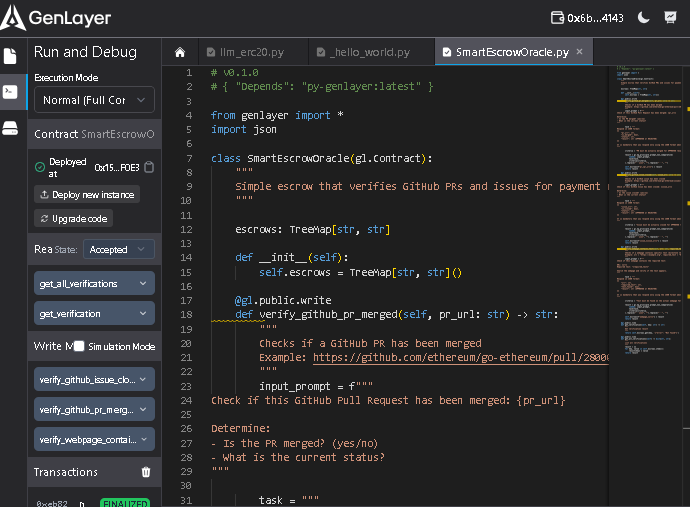Click the deployed checkmark status icon
This screenshot has width=690, height=507.
coord(40,167)
